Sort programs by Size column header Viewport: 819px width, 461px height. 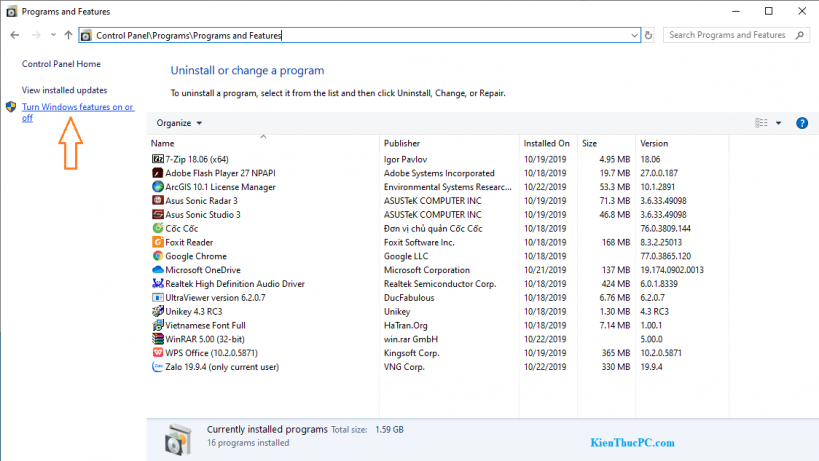pyautogui.click(x=589, y=144)
